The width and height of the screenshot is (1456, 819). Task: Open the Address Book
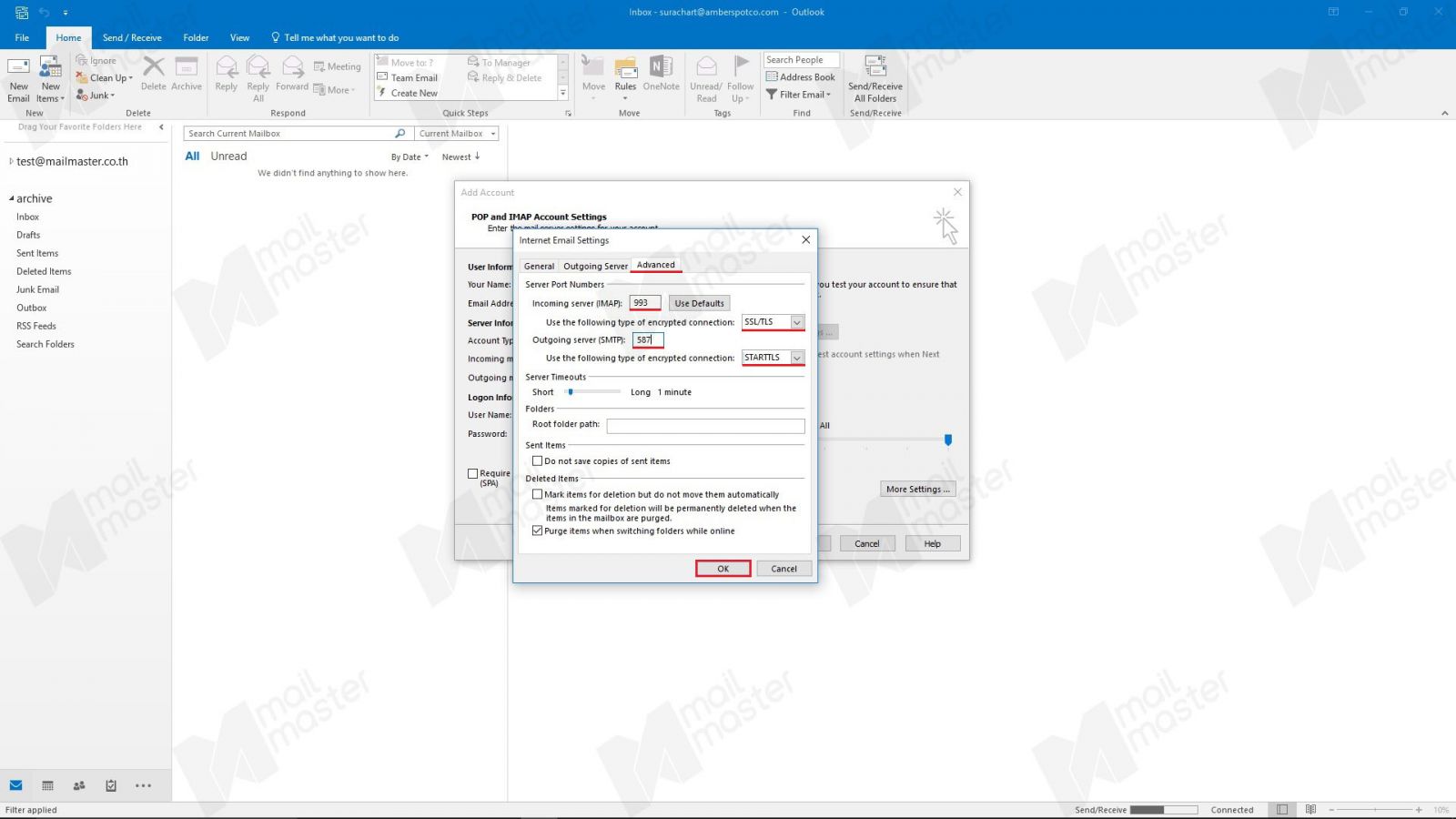[x=801, y=77]
